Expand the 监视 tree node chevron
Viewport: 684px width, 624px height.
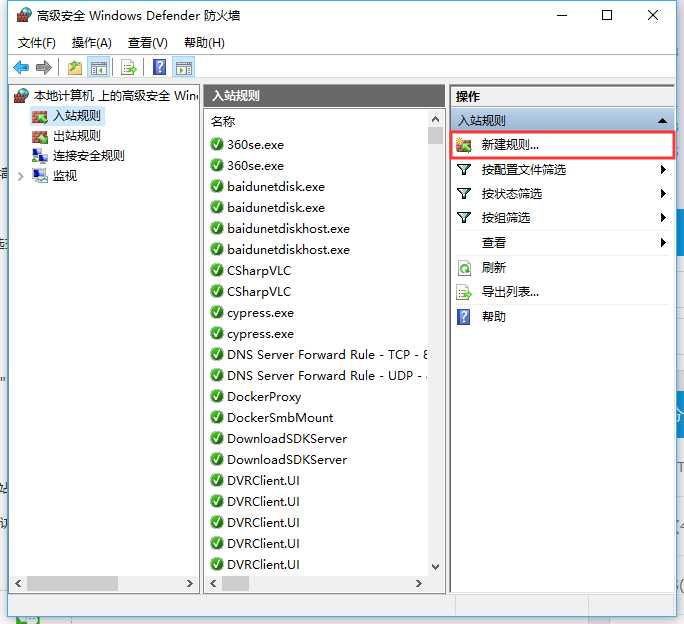tap(20, 176)
